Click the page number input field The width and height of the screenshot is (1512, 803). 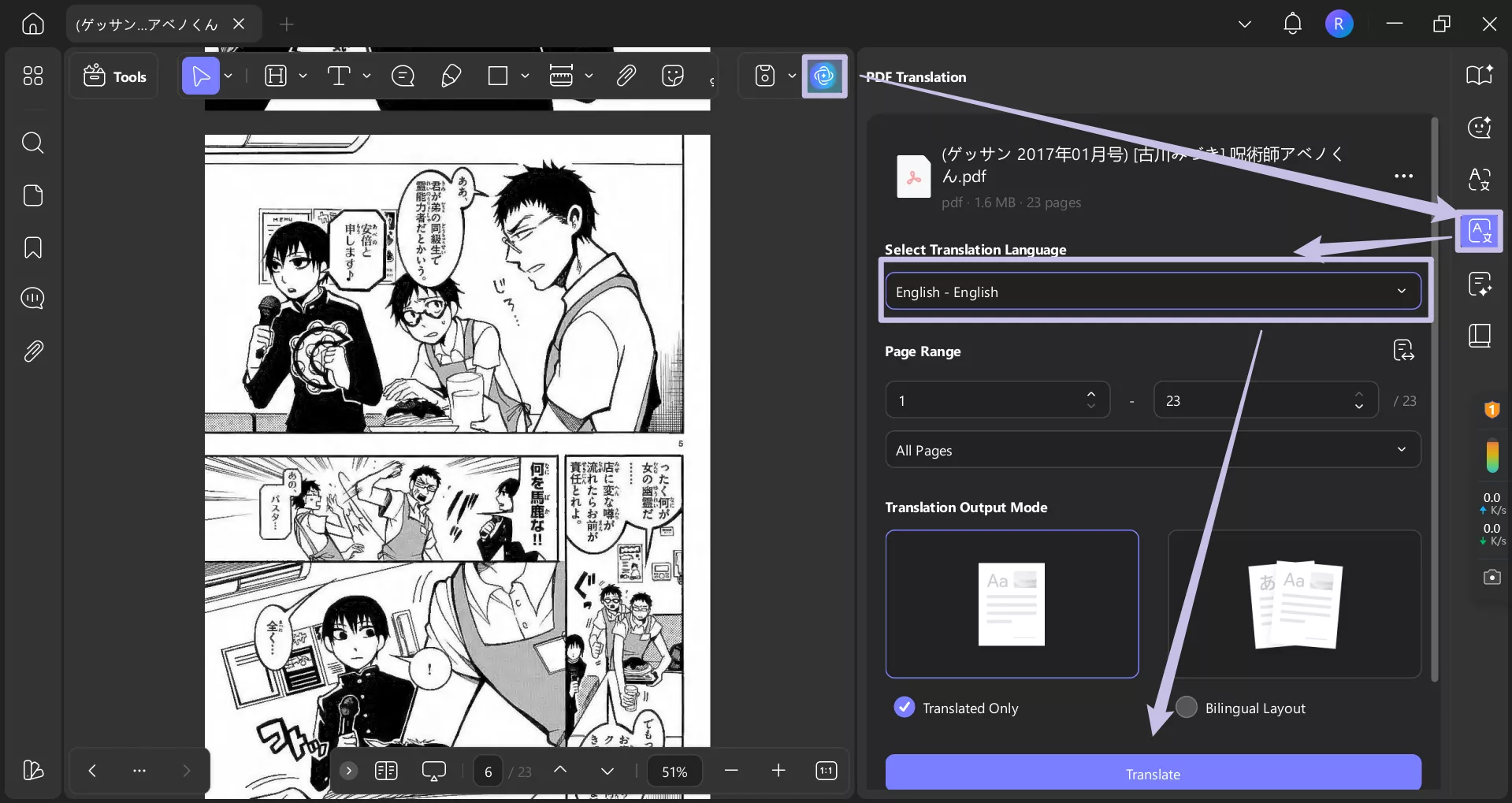(487, 771)
